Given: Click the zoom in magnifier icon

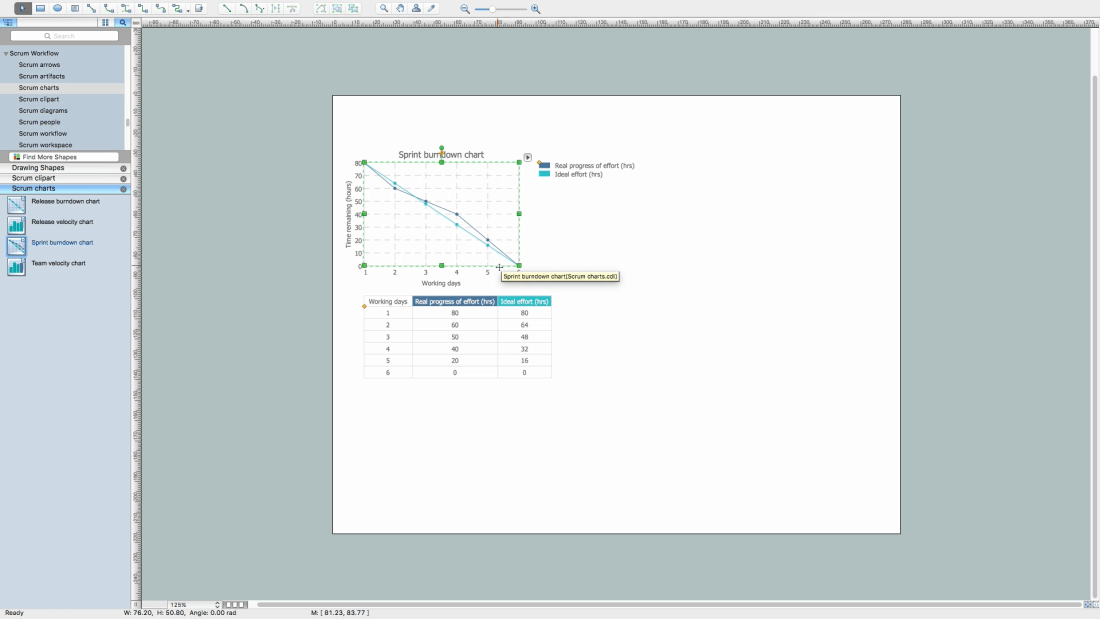Looking at the screenshot, I should (536, 8).
